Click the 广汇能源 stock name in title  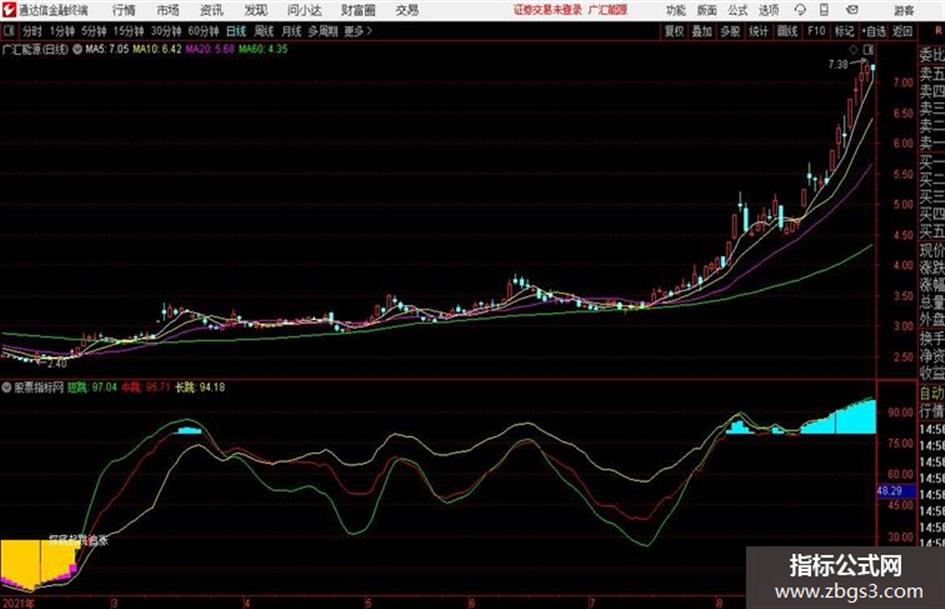pyautogui.click(x=608, y=10)
